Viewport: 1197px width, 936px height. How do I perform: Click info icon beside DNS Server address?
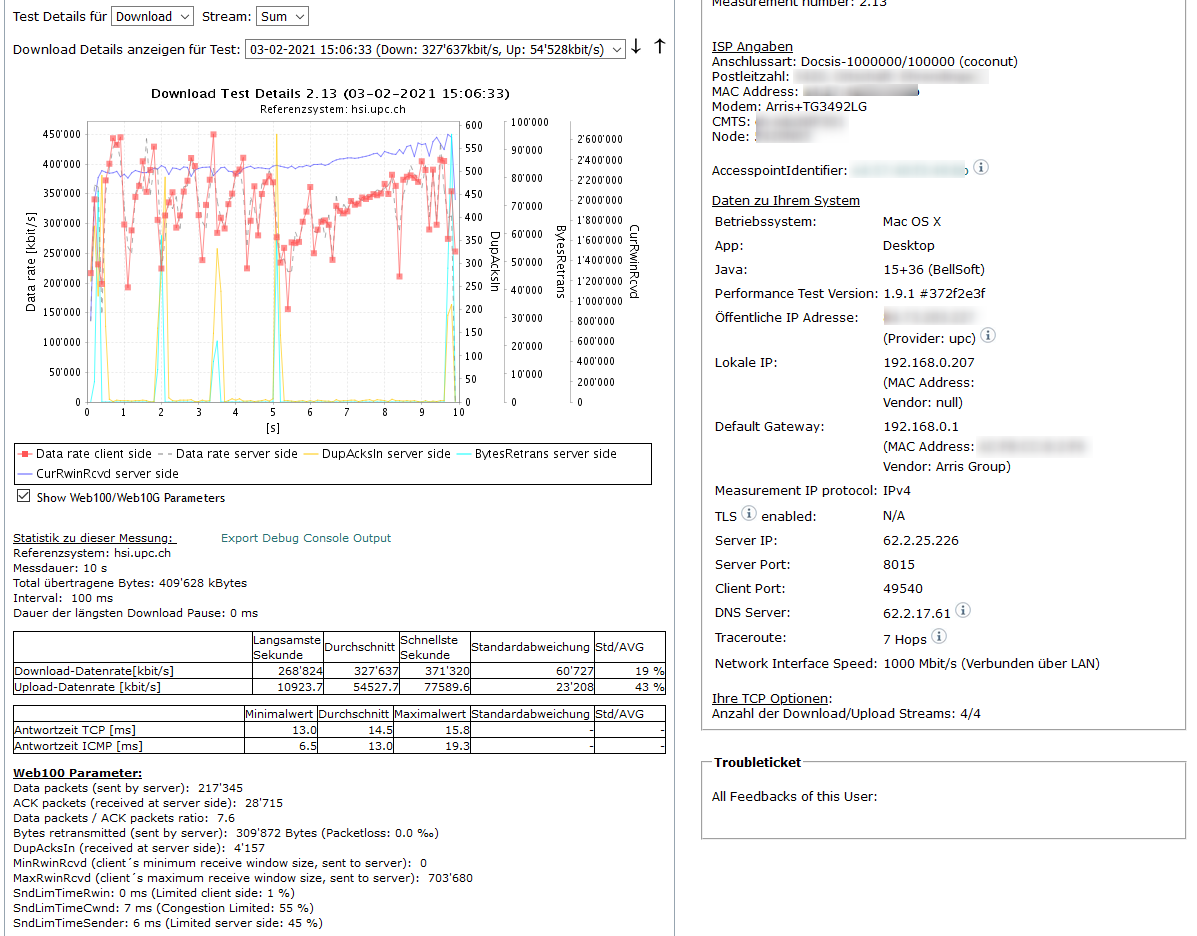pos(962,611)
